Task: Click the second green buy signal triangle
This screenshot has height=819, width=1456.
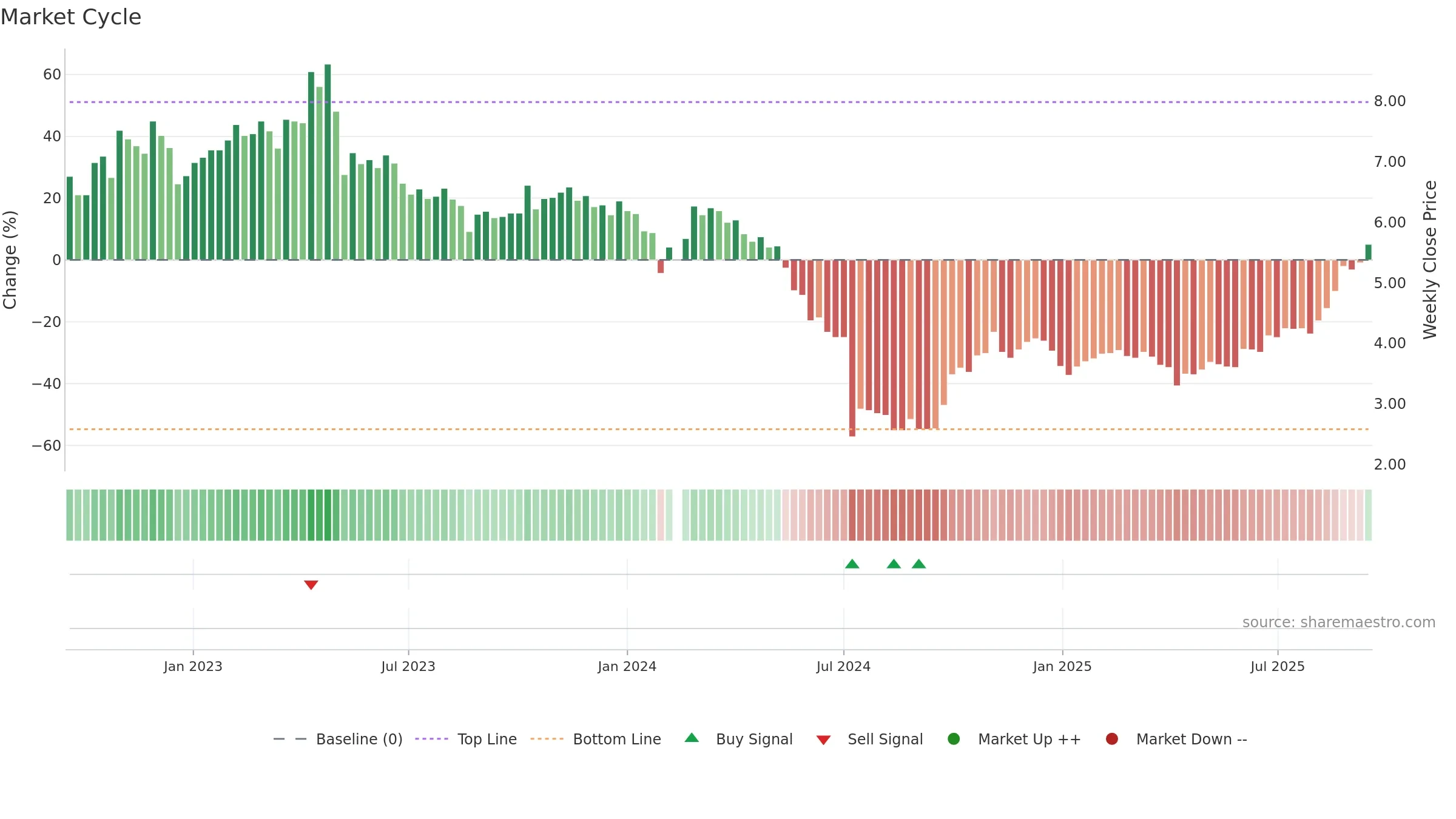Action: coord(894,564)
